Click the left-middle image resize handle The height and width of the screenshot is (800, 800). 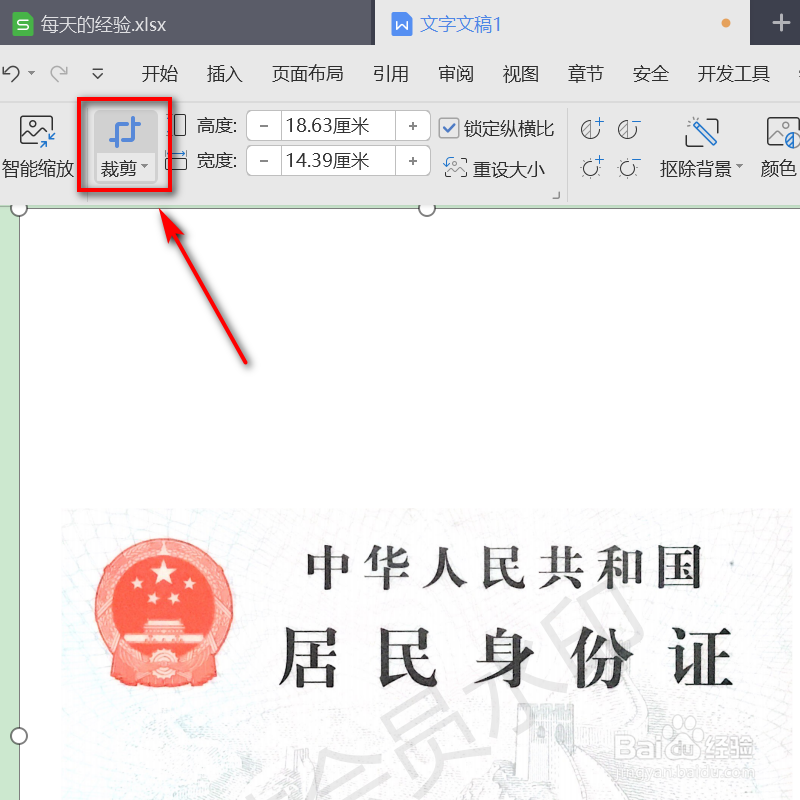tap(19, 736)
